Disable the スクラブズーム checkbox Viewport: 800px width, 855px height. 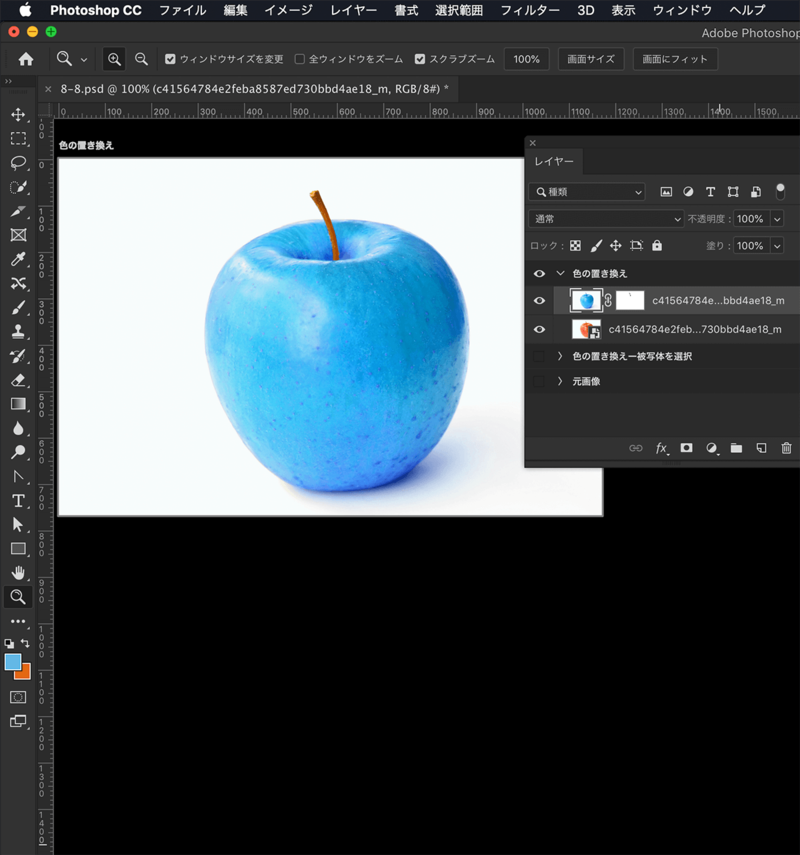(418, 59)
